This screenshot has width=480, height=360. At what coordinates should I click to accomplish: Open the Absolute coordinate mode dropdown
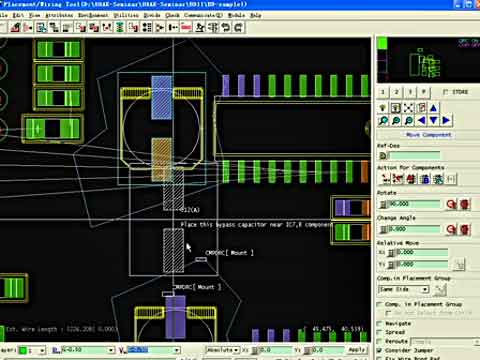pos(223,350)
